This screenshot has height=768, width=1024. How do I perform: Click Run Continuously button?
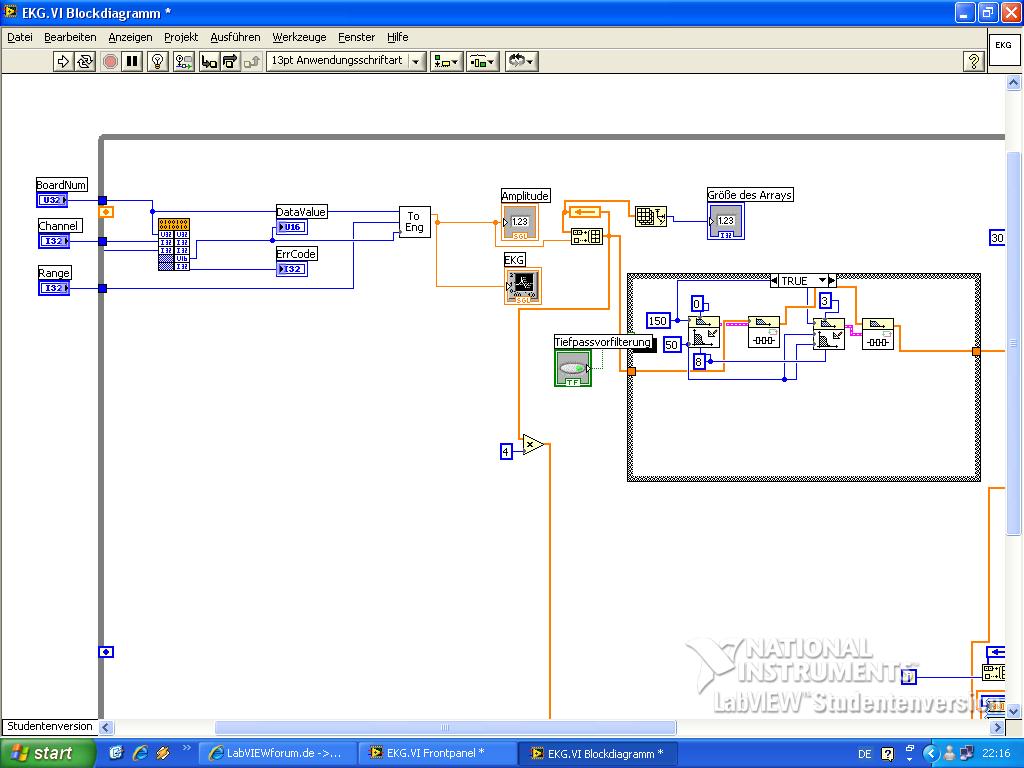tap(85, 61)
